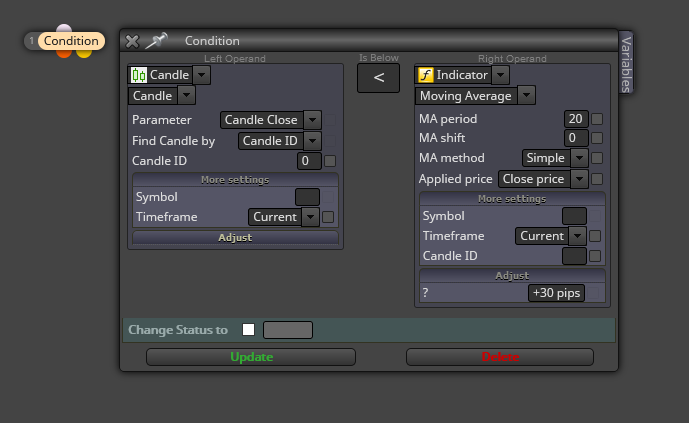The width and height of the screenshot is (689, 423).
Task: Toggle the checkbox beside left Timeframe
Action: coord(328,217)
